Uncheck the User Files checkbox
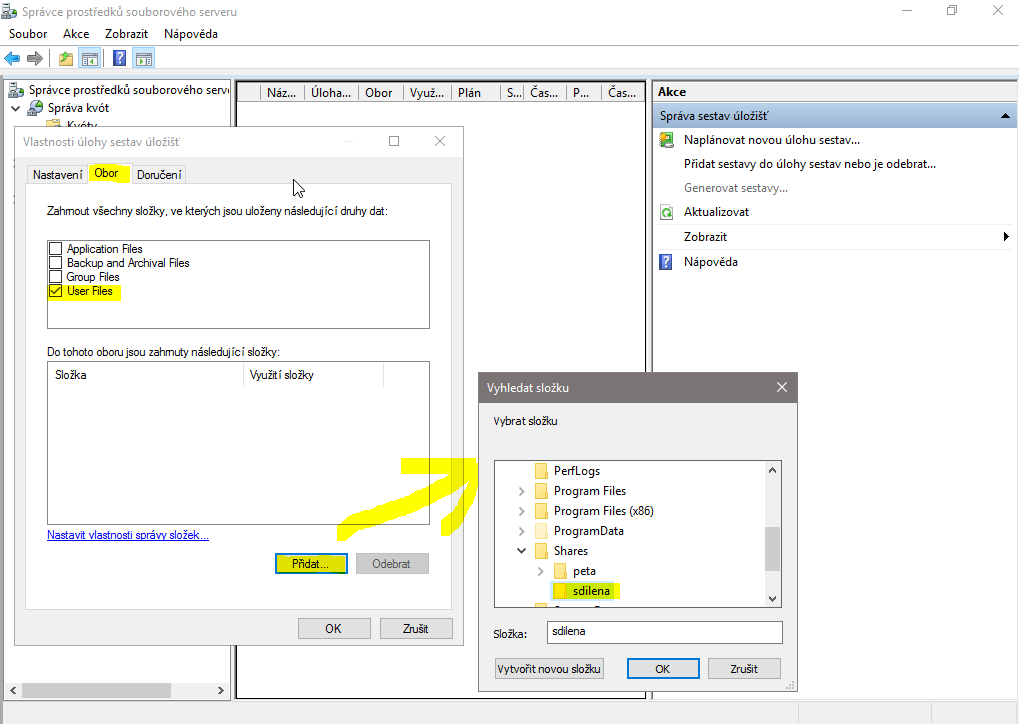Screen dimensions: 1019x724 point(56,291)
